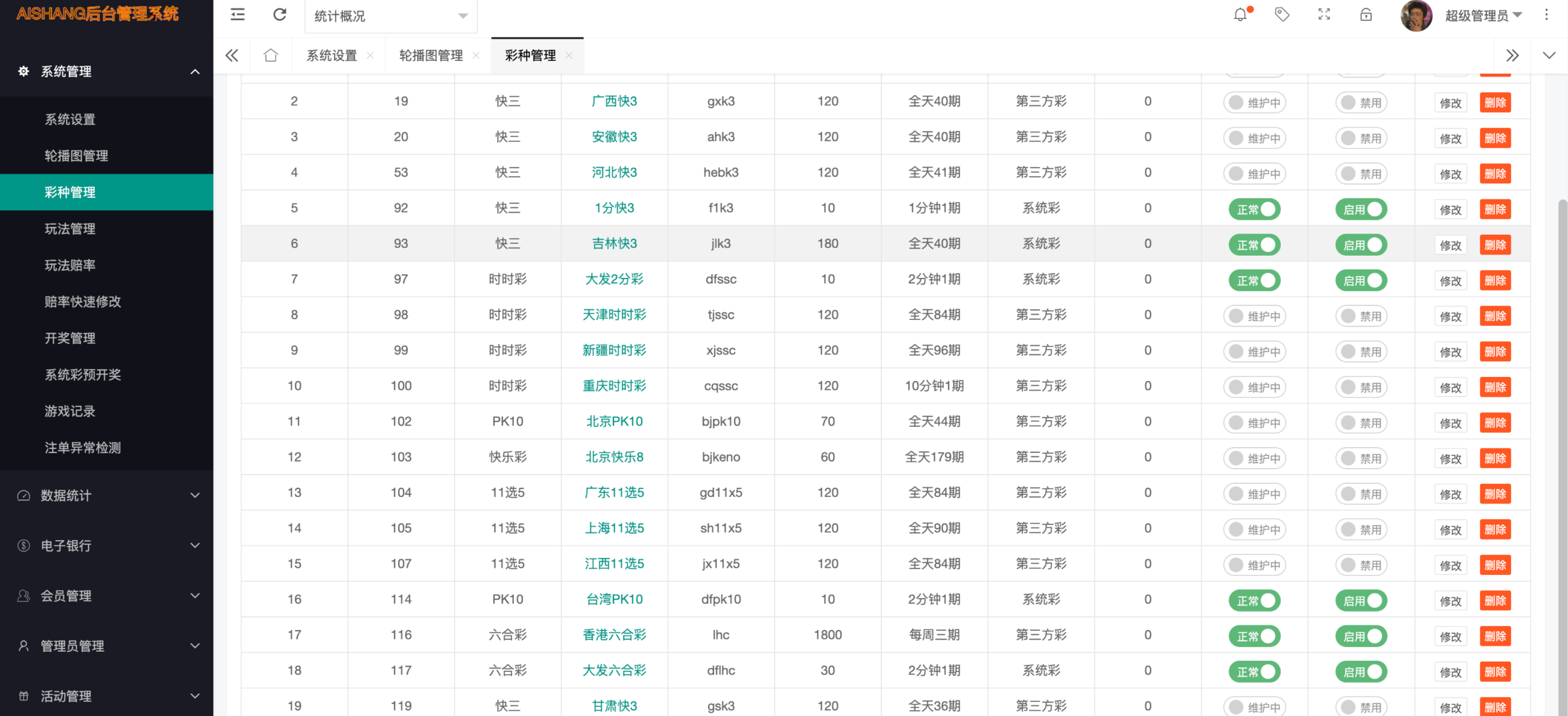Click the refresh page icon

[280, 14]
